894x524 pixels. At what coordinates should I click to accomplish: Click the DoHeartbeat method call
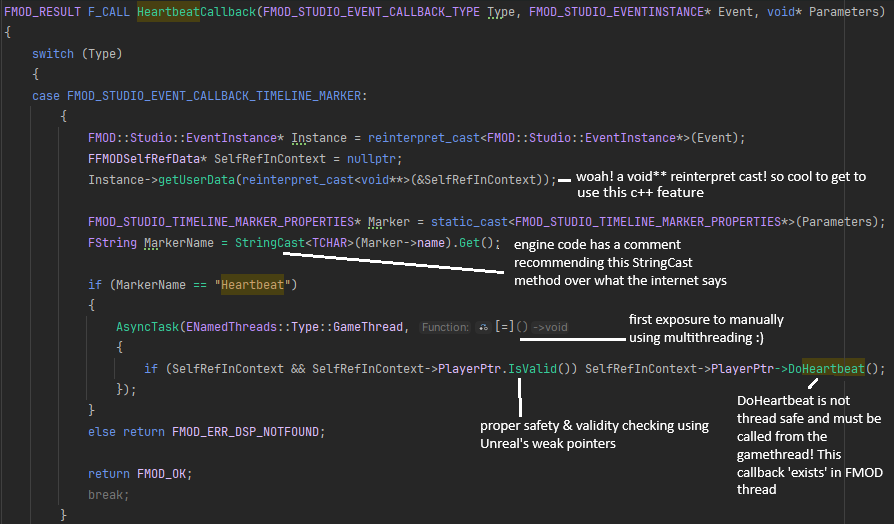tap(826, 369)
